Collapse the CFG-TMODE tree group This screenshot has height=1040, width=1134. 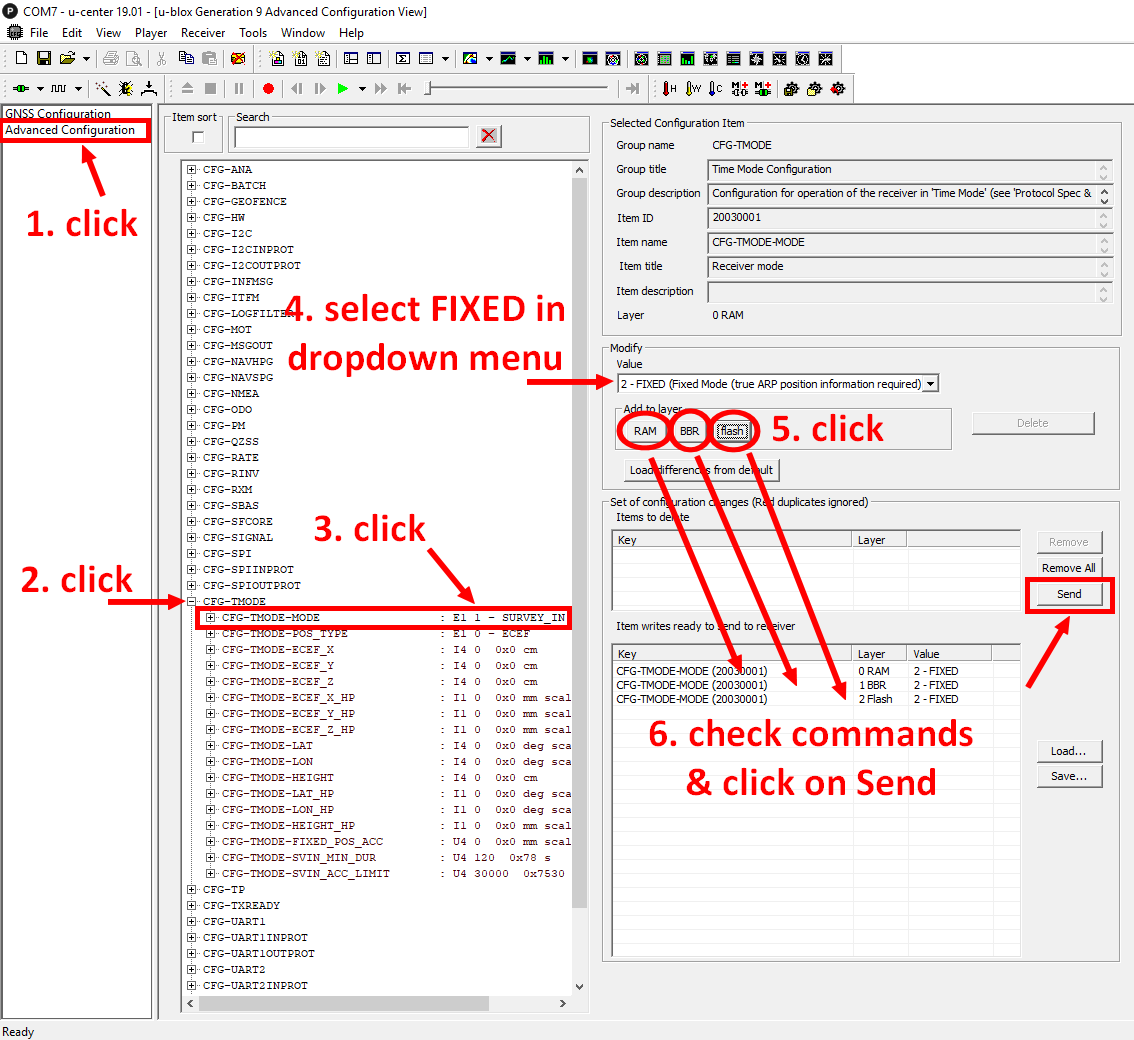coord(192,602)
